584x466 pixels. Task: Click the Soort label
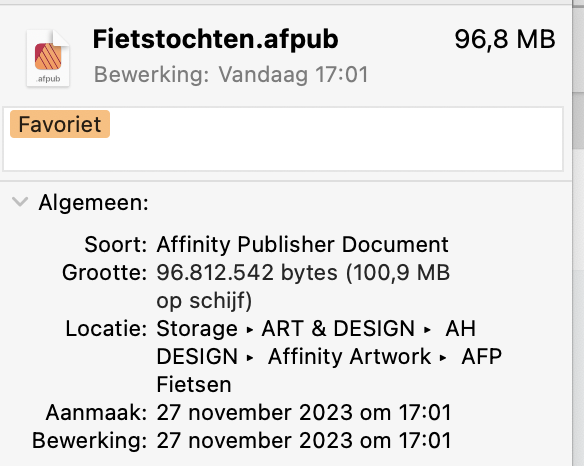(115, 245)
